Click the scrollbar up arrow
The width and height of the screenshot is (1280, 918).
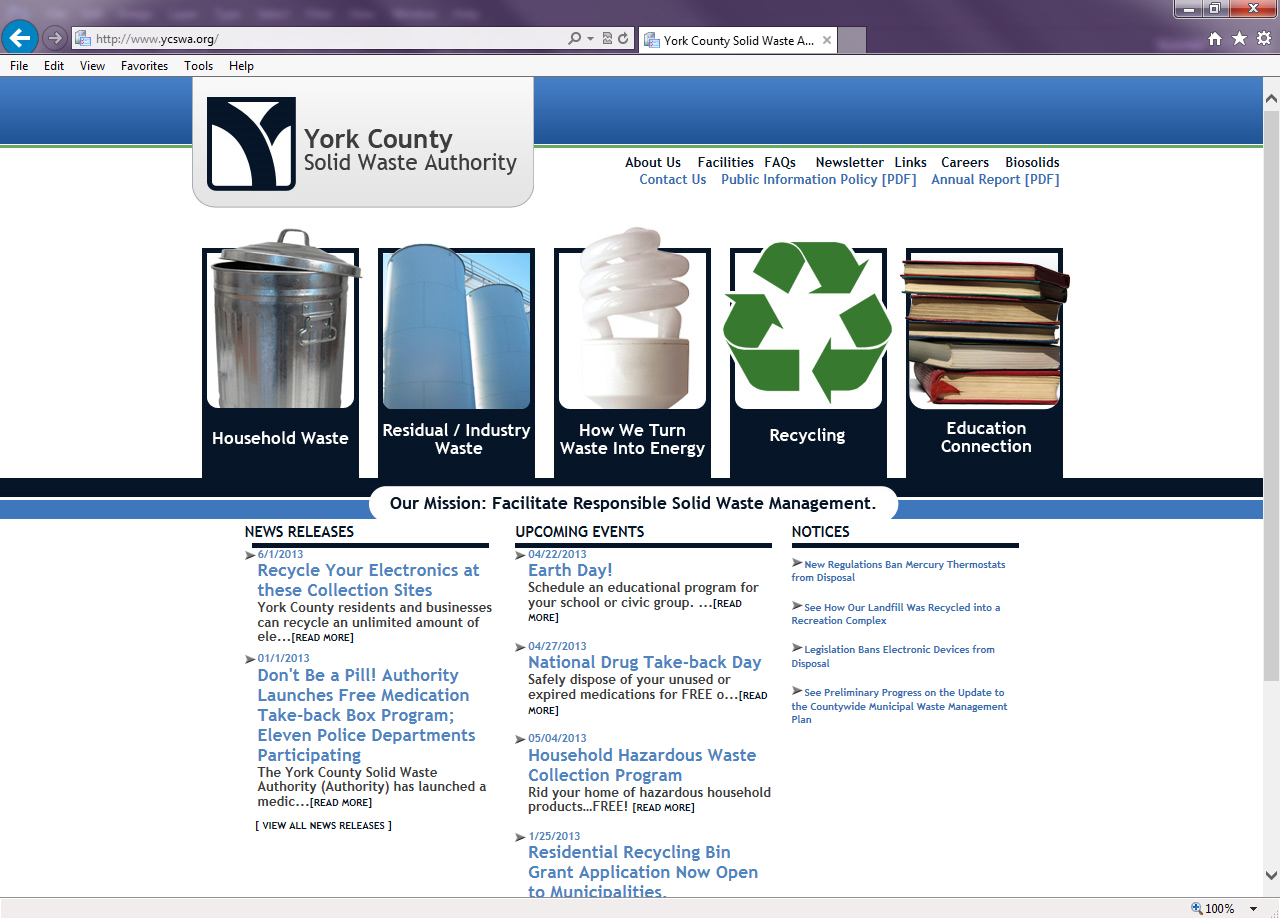coord(1271,100)
